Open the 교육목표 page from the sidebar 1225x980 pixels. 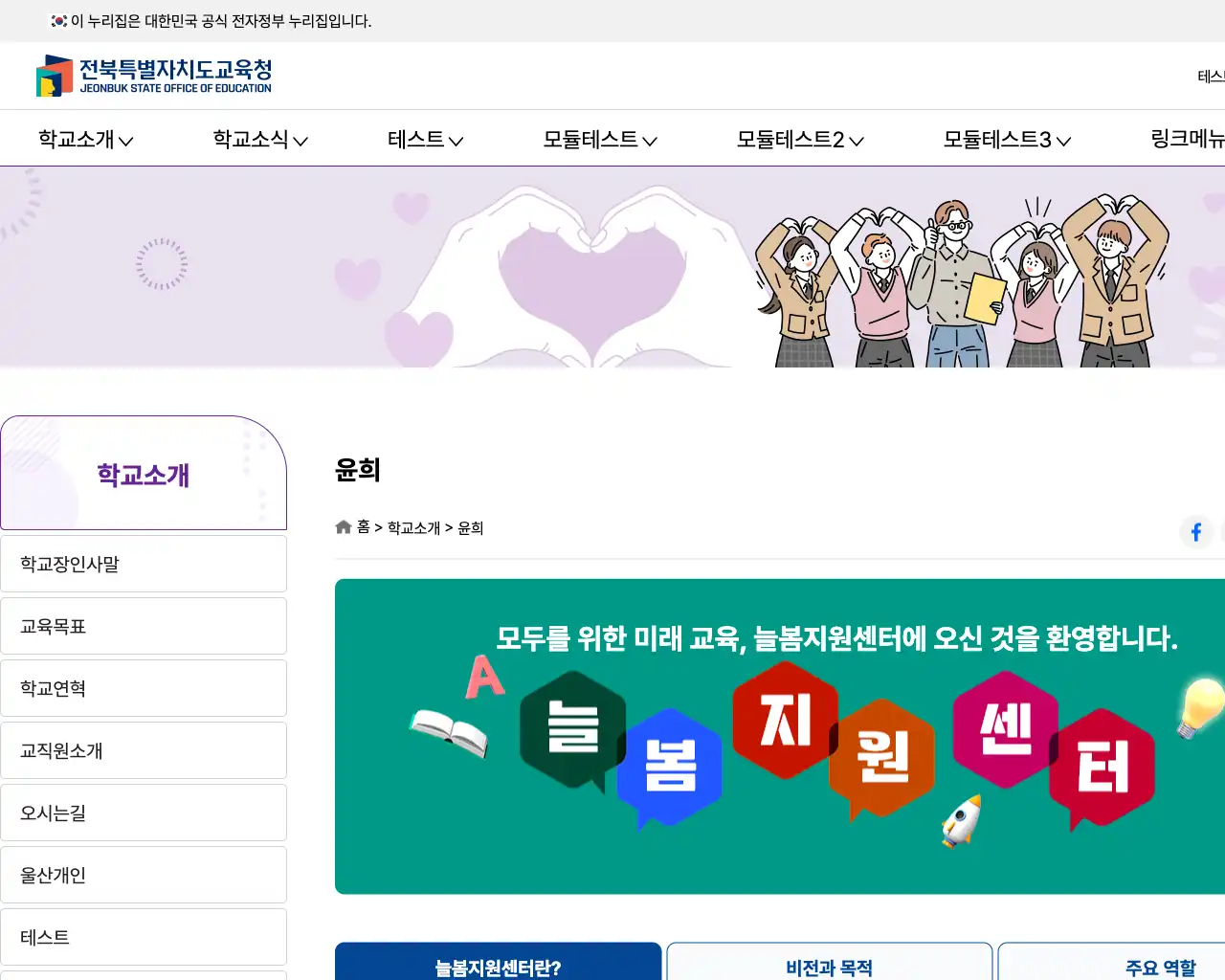144,626
